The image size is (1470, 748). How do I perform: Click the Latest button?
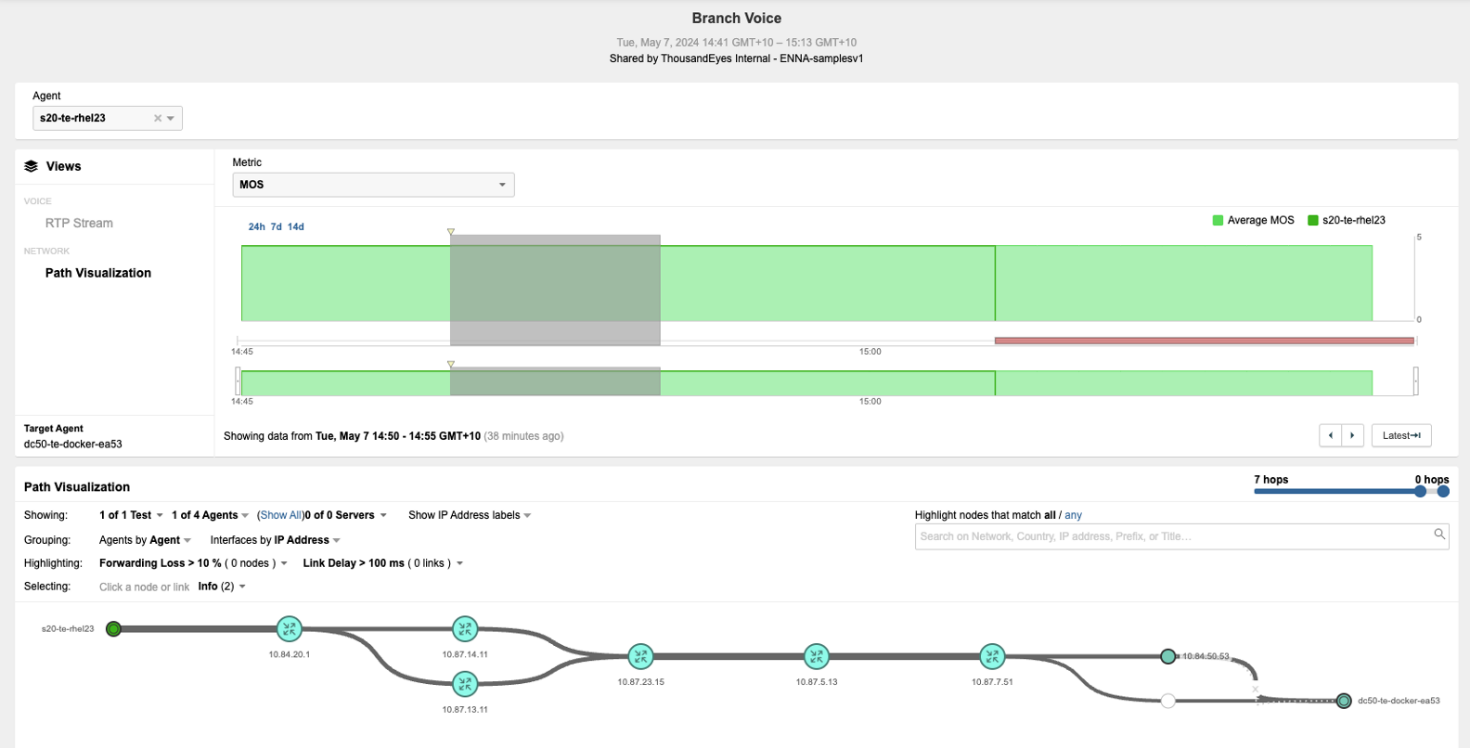pyautogui.click(x=1401, y=435)
